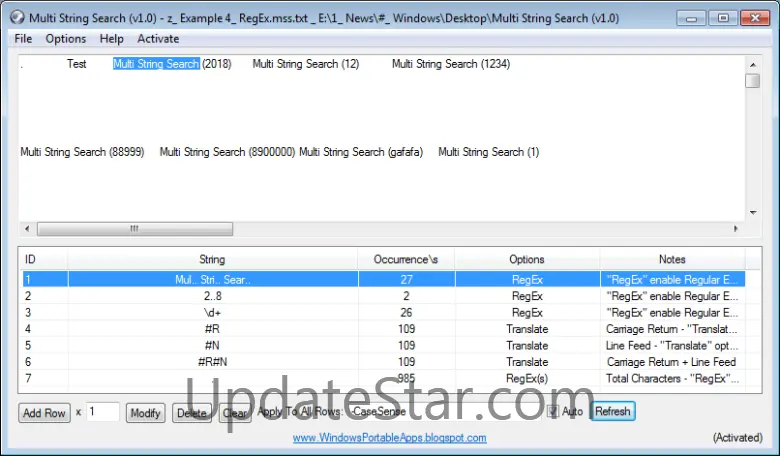Image resolution: width=780 pixels, height=456 pixels.
Task: Click 'Multi String Search (1234)' in the text area
Action: click(x=451, y=64)
